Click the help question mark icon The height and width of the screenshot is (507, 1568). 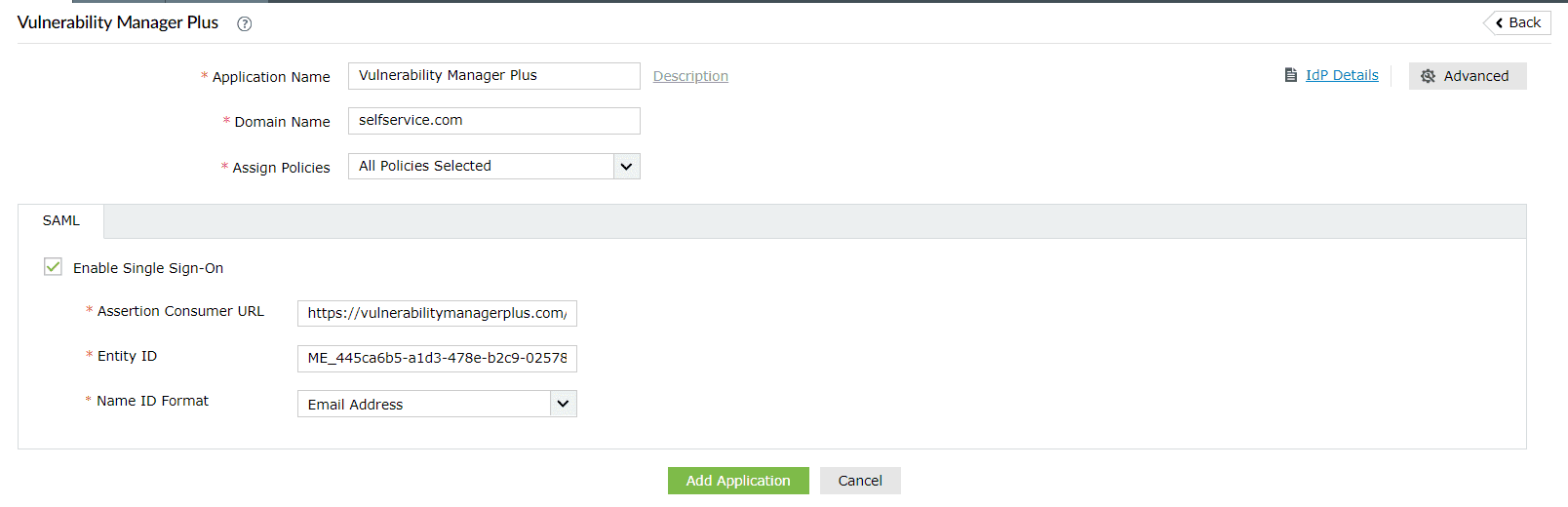pos(245,24)
